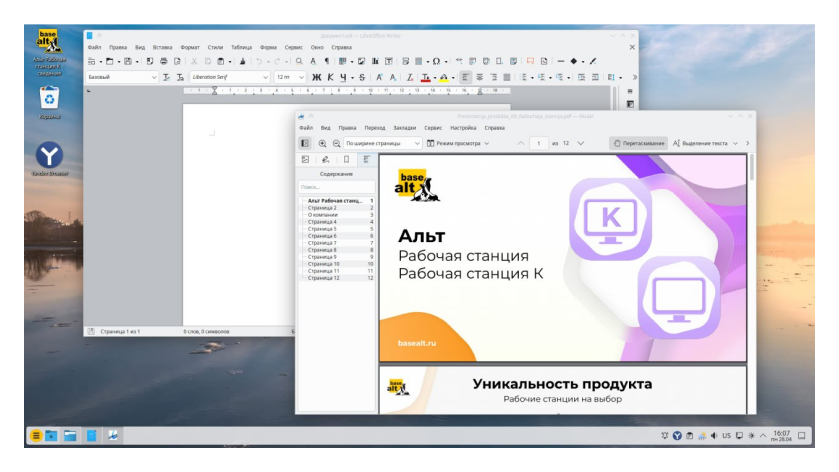Expand Writer toolbar overflow chevron
Viewport: 839px width, 472px height.
pyautogui.click(x=635, y=77)
